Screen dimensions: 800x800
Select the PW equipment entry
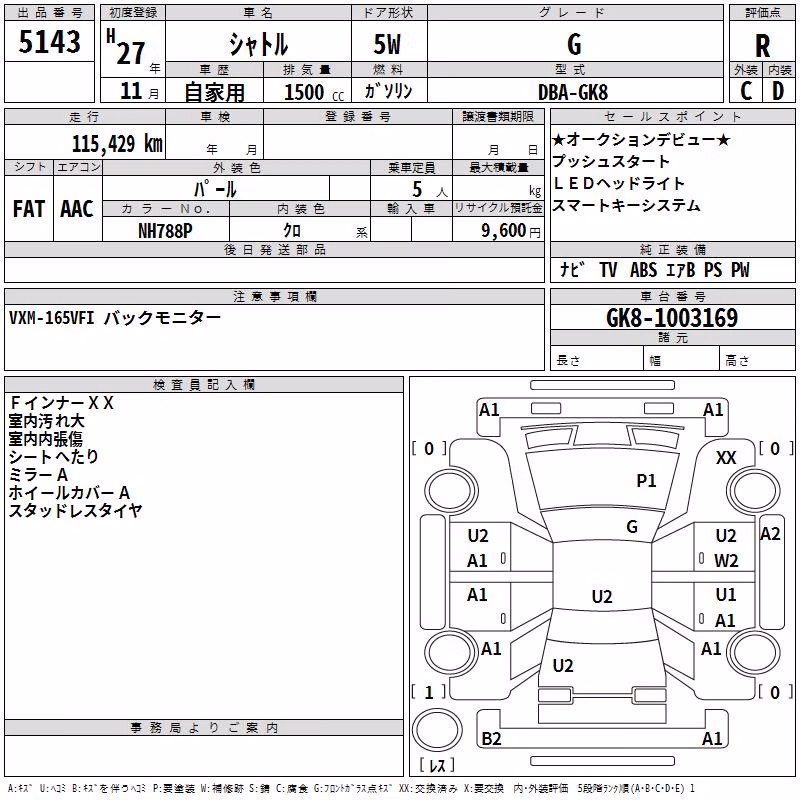740,269
